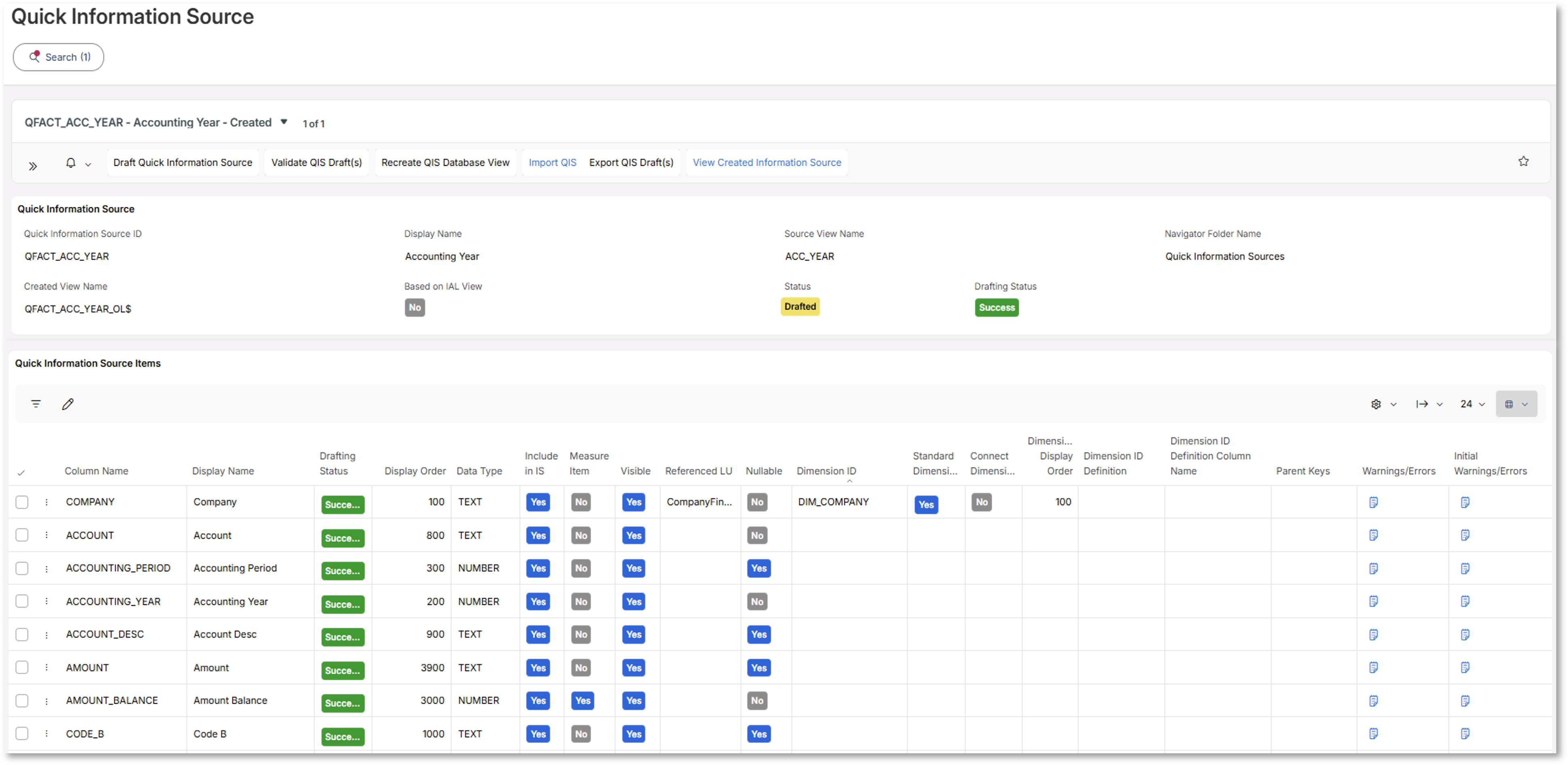
Task: Open the three-dot menu for ACCOUNTING_PERIOD row
Action: (46, 569)
